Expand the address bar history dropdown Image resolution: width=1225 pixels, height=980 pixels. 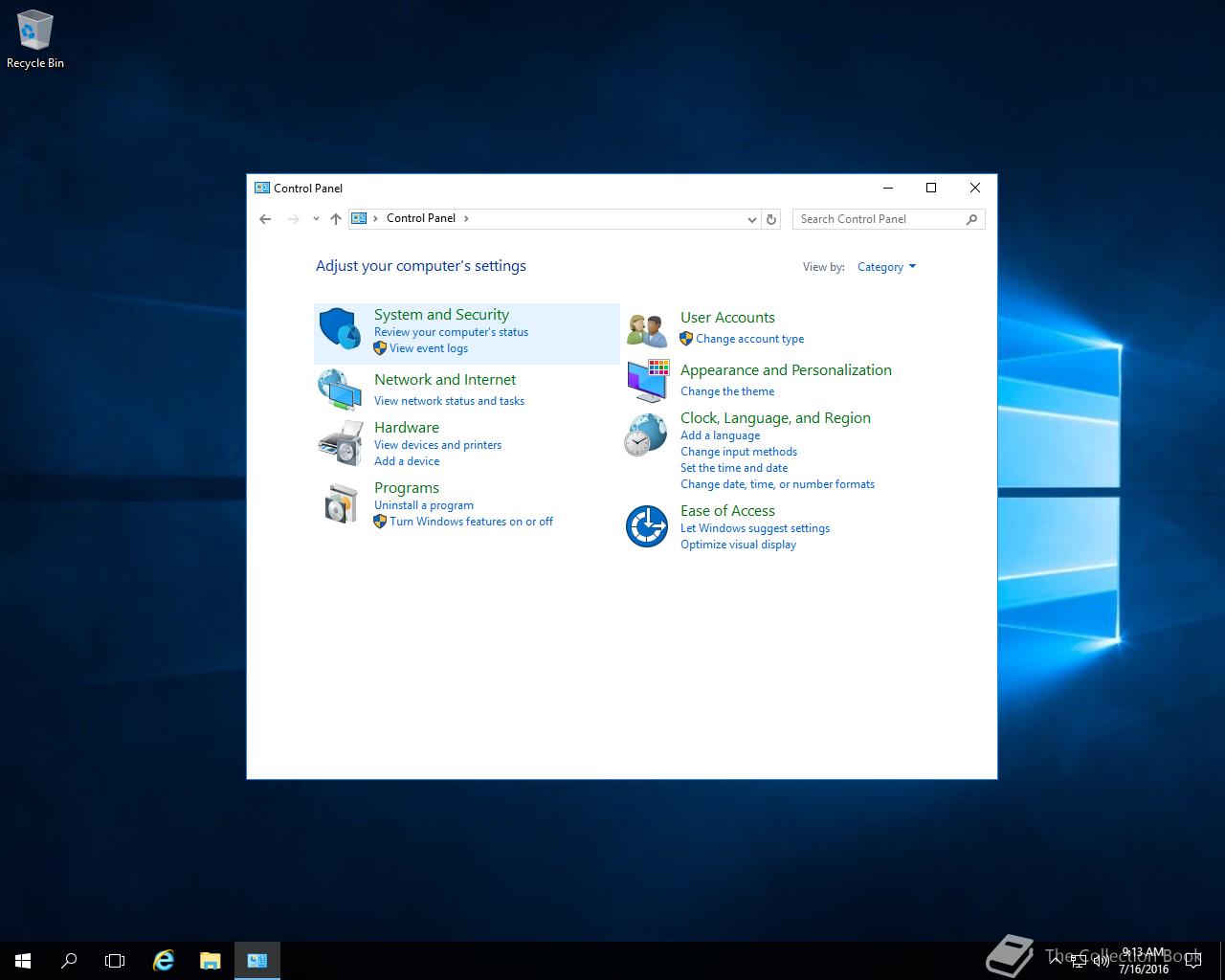point(751,219)
